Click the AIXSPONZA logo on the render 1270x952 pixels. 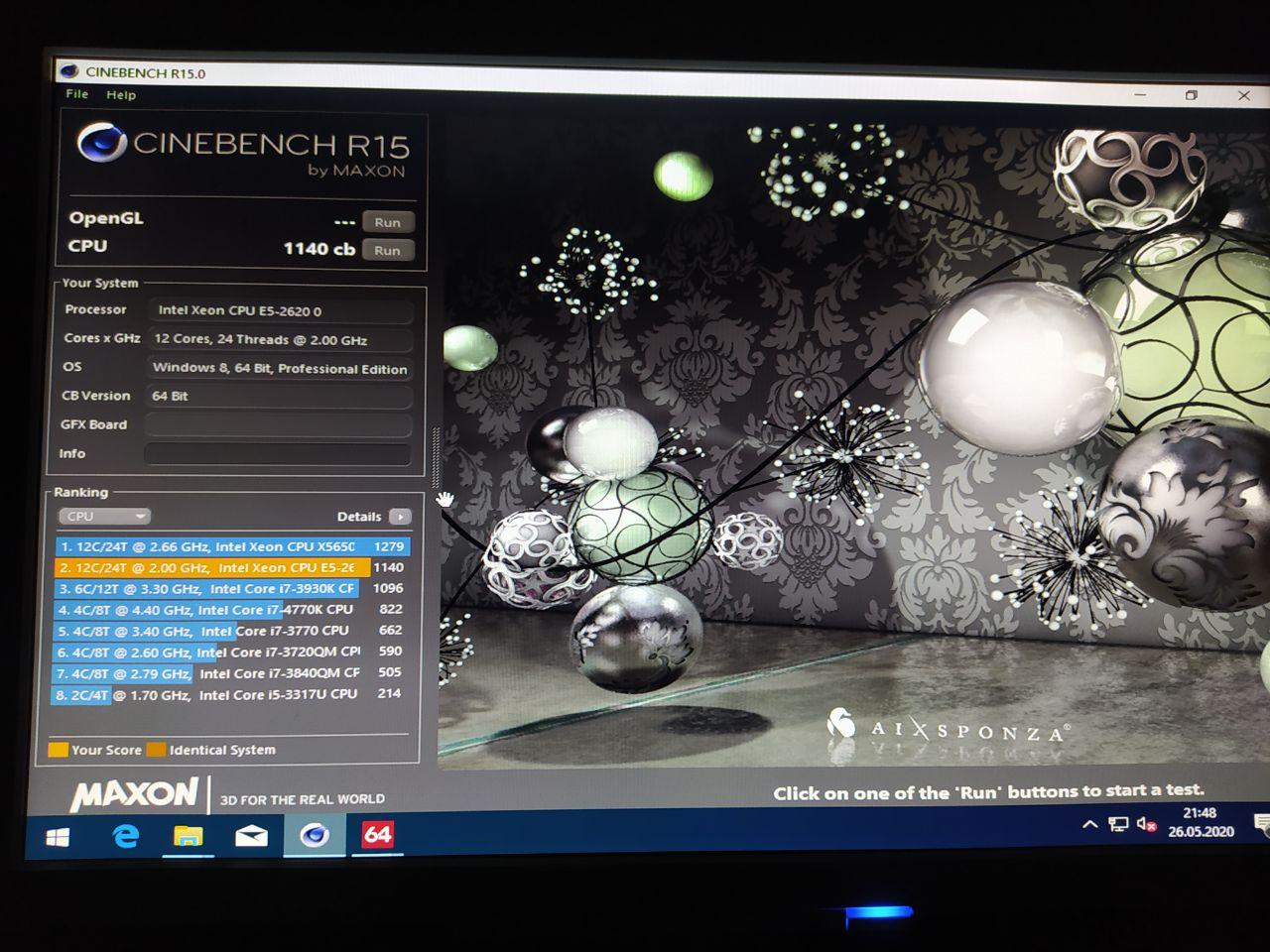949,728
